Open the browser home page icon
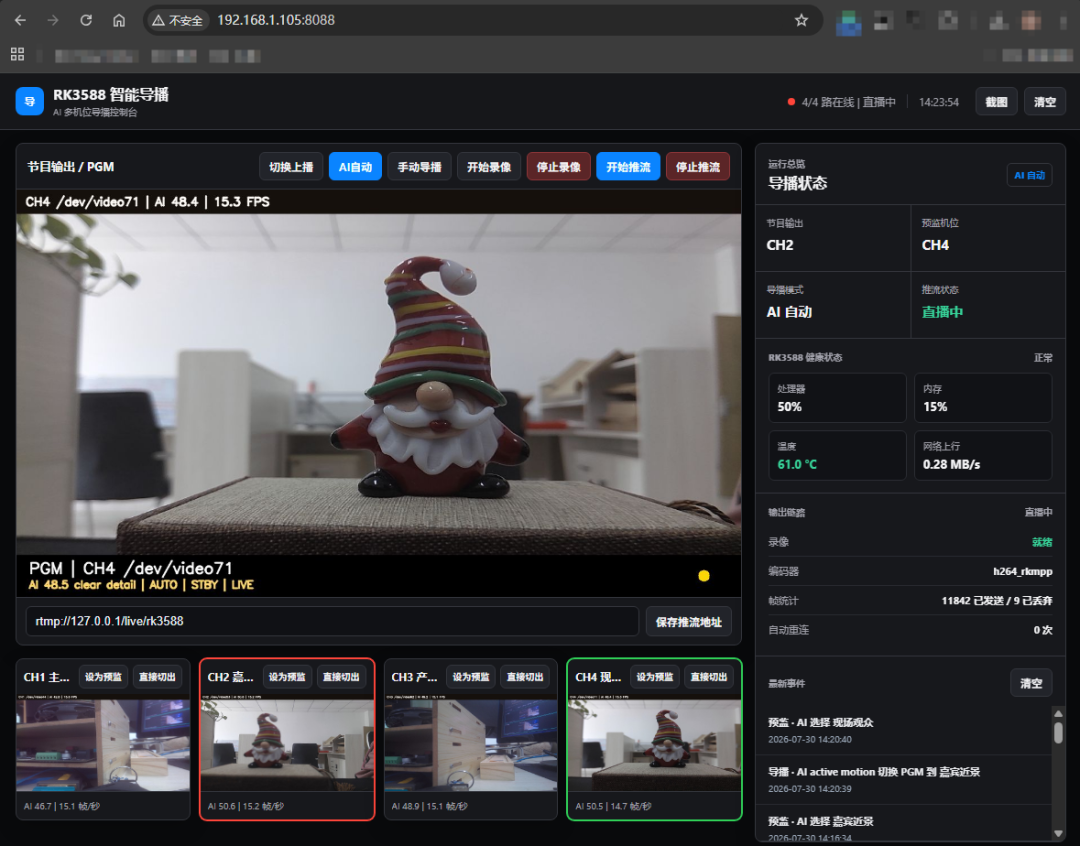 [x=119, y=20]
